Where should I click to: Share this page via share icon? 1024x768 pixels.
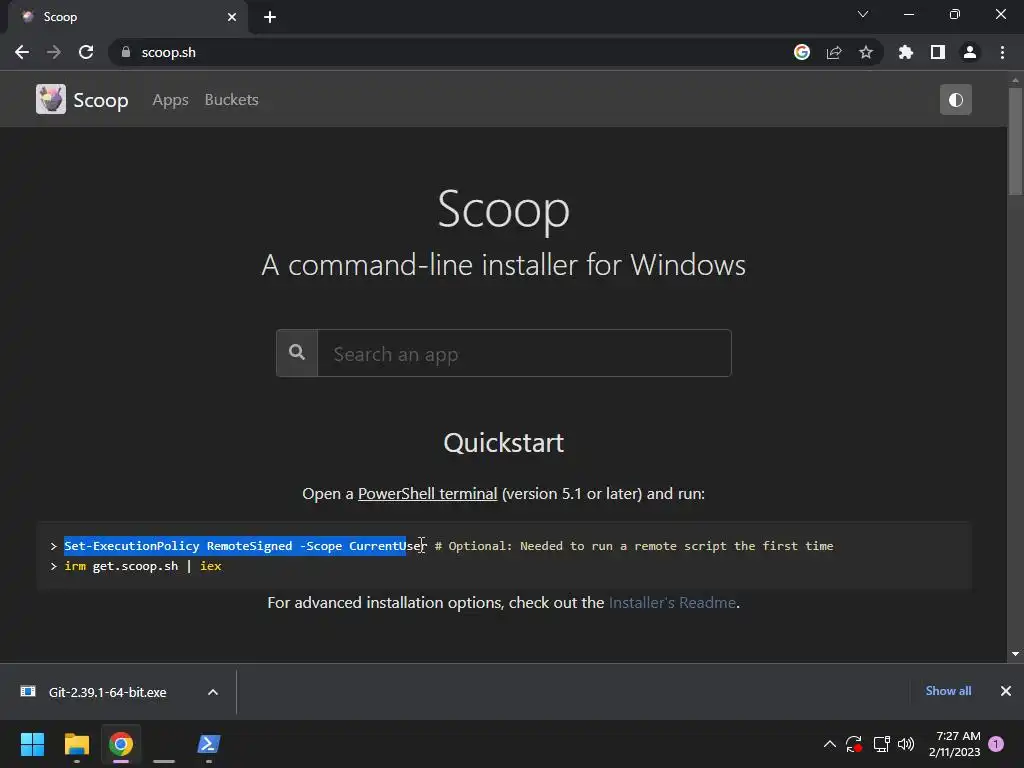click(x=834, y=52)
